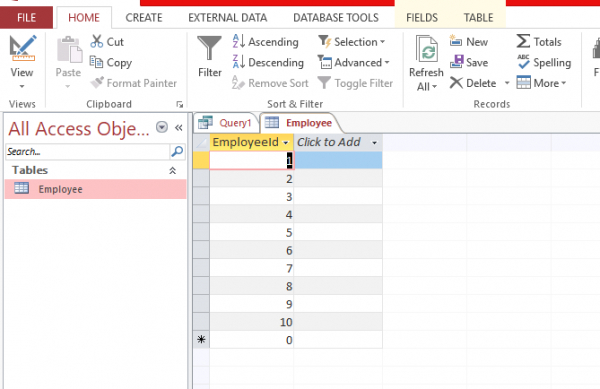
Task: Open the EXTERNAL DATA tab
Action: tap(228, 18)
